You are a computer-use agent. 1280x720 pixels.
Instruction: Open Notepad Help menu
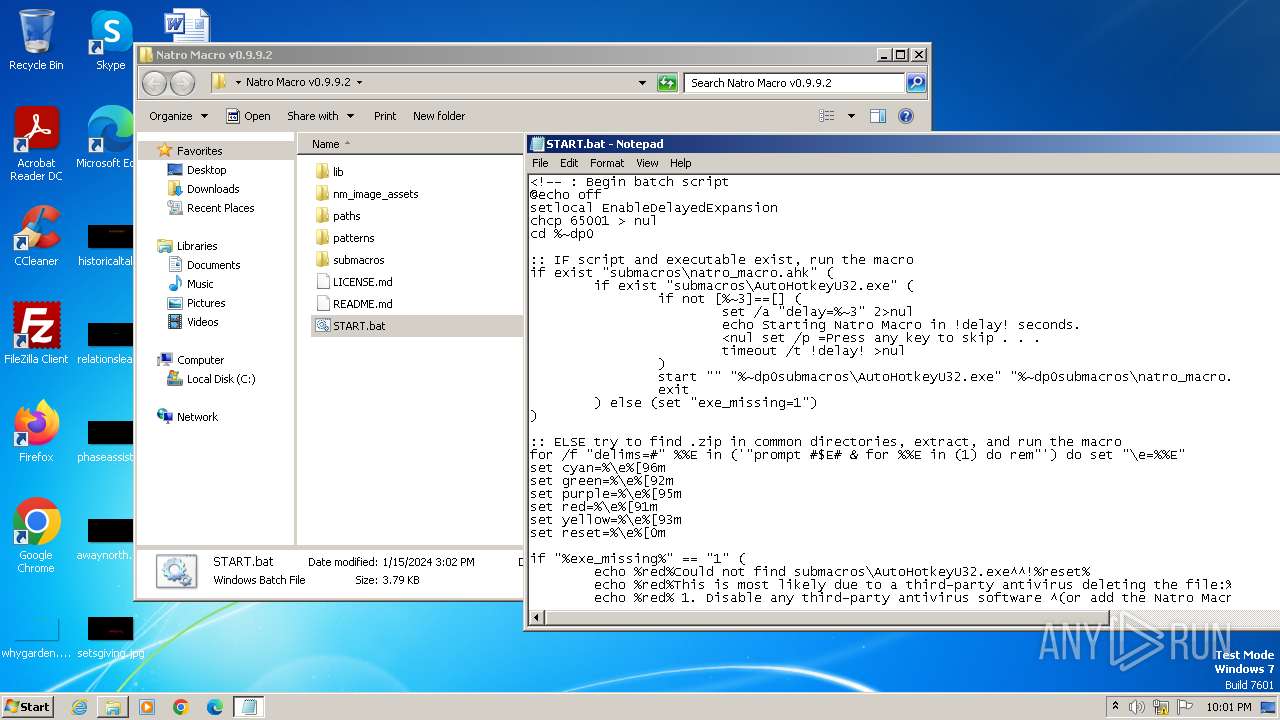[x=680, y=163]
